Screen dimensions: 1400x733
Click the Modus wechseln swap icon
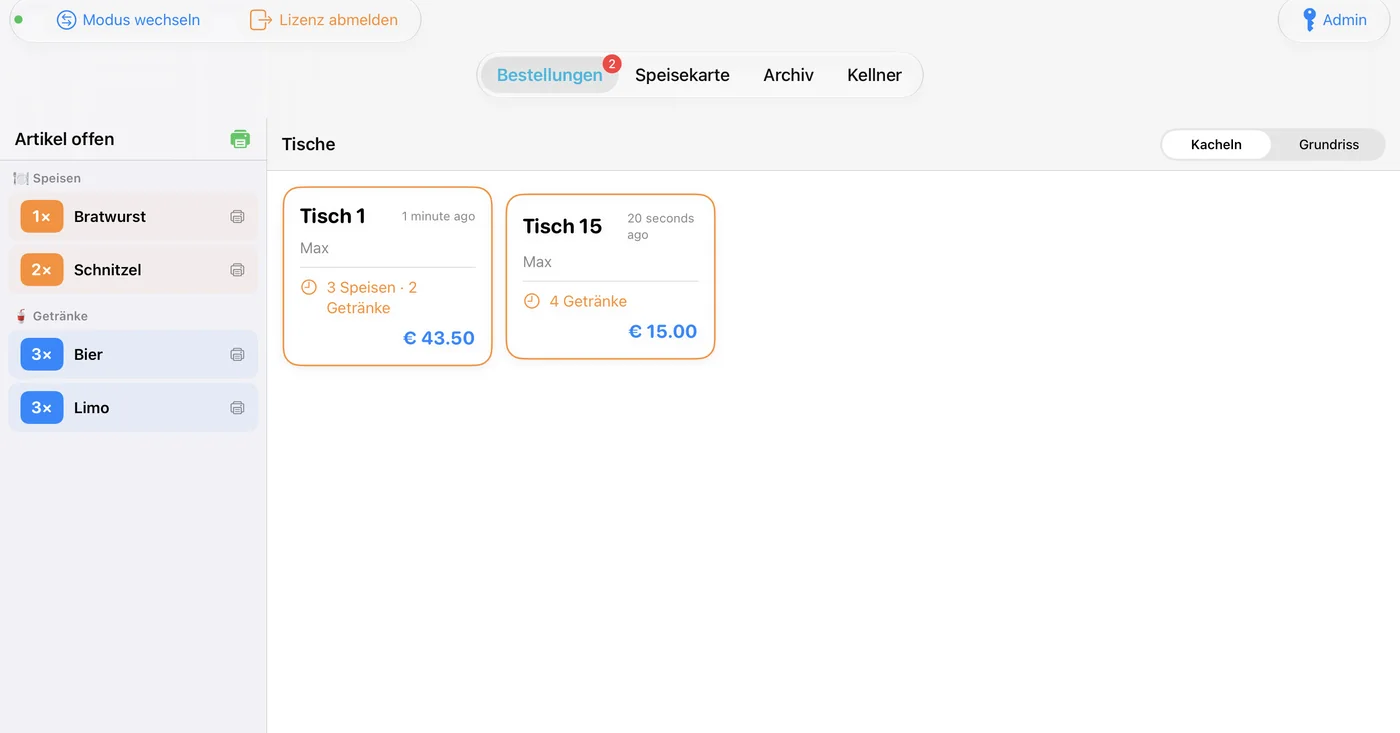click(x=66, y=20)
